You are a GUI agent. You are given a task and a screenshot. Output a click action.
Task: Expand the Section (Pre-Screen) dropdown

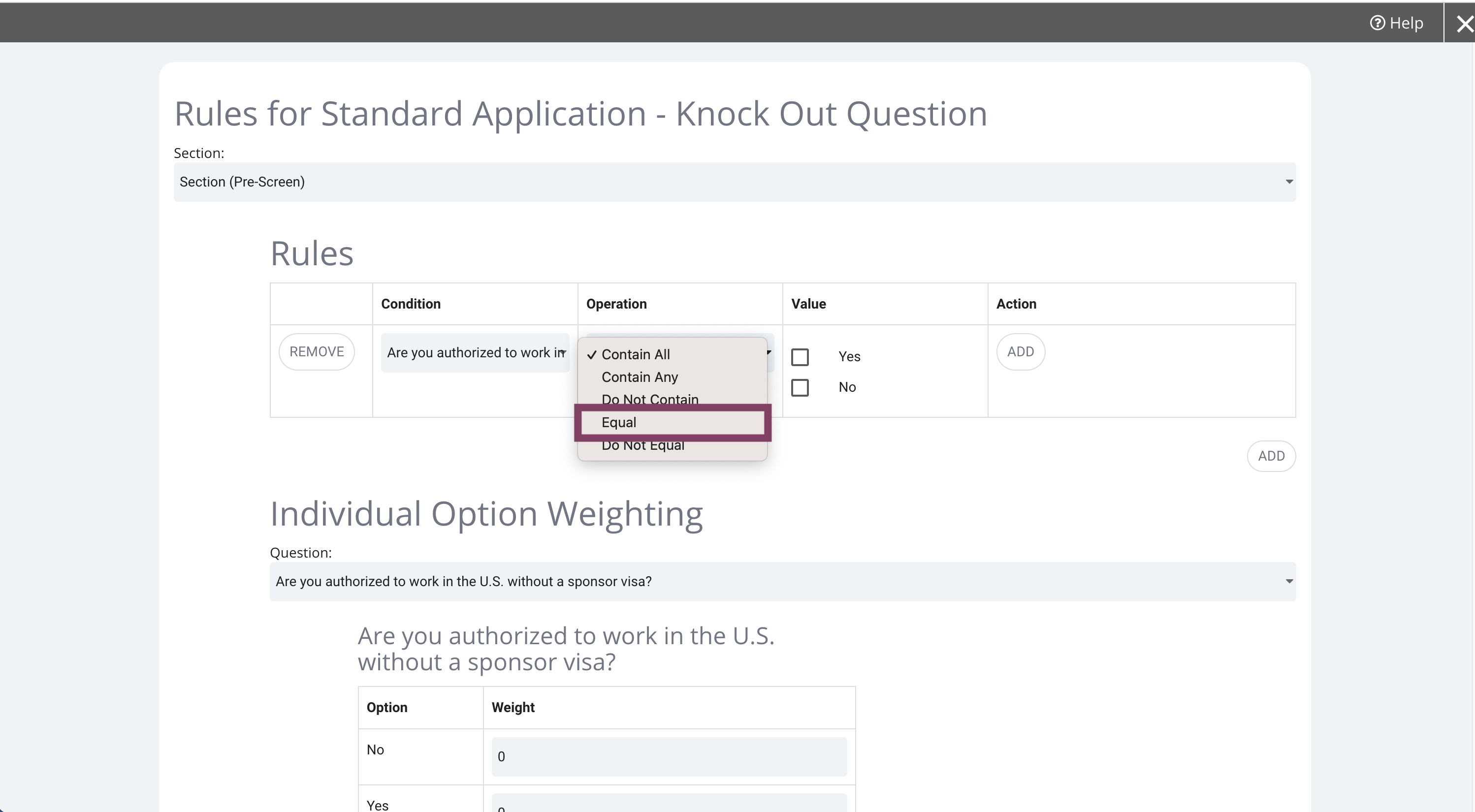coord(735,182)
